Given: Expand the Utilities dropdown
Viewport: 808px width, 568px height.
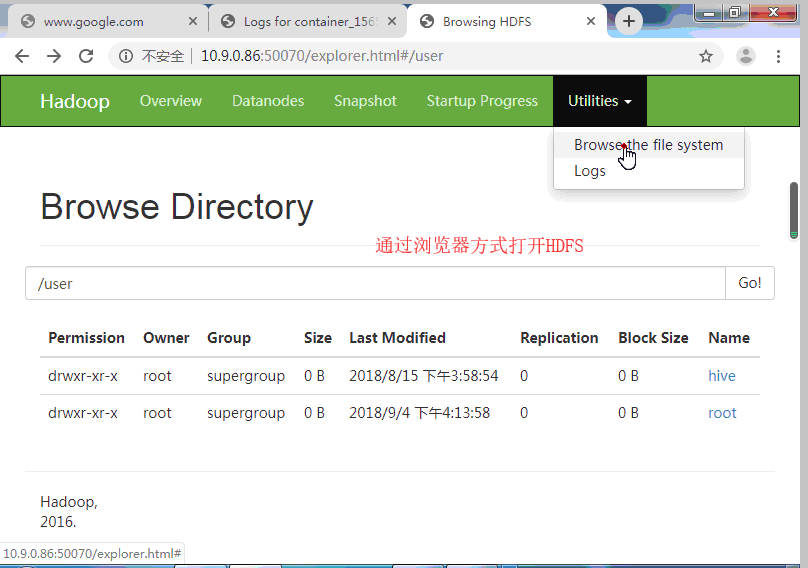Looking at the screenshot, I should tap(599, 101).
